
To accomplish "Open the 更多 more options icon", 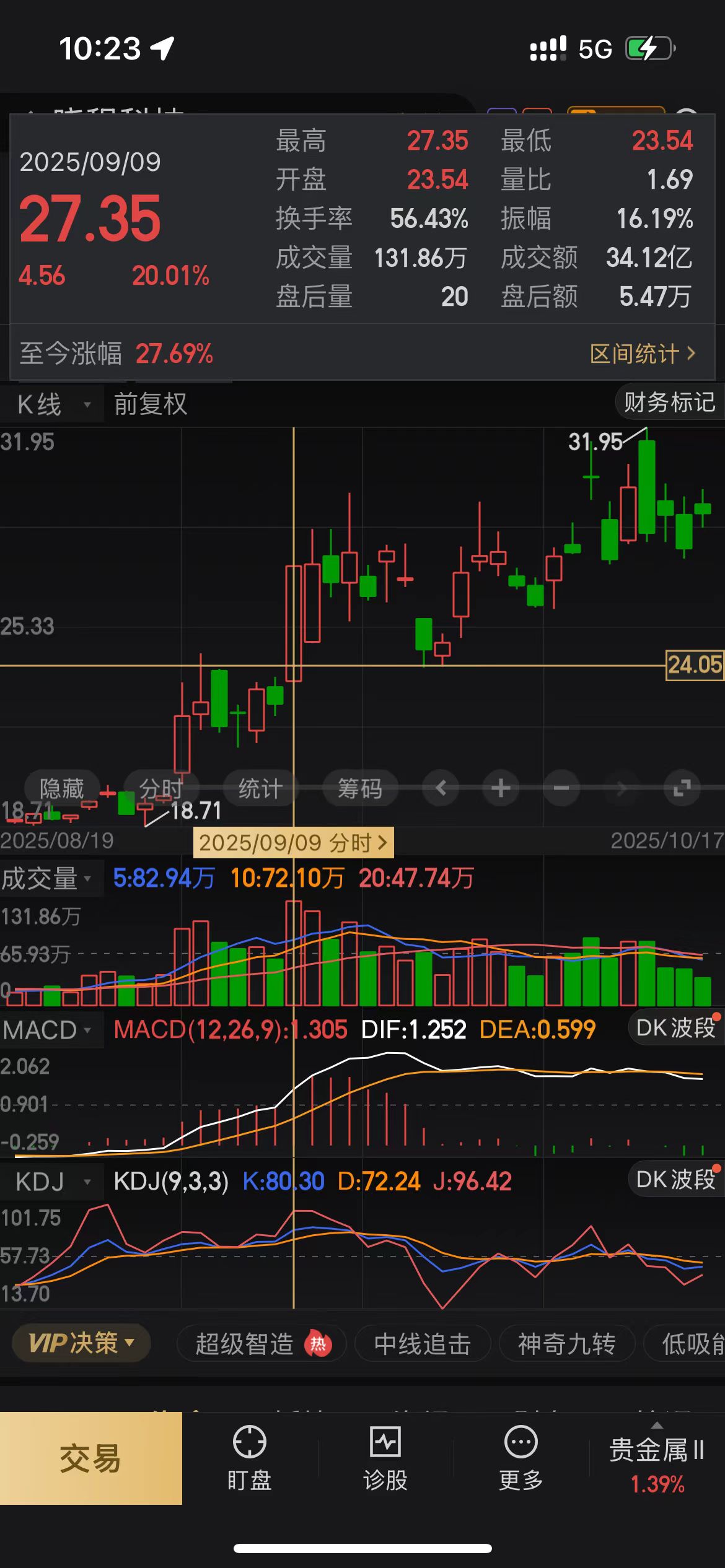I will 521,1458.
